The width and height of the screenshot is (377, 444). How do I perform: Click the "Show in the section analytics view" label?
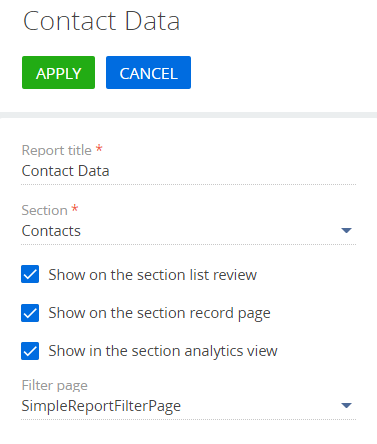(163, 351)
